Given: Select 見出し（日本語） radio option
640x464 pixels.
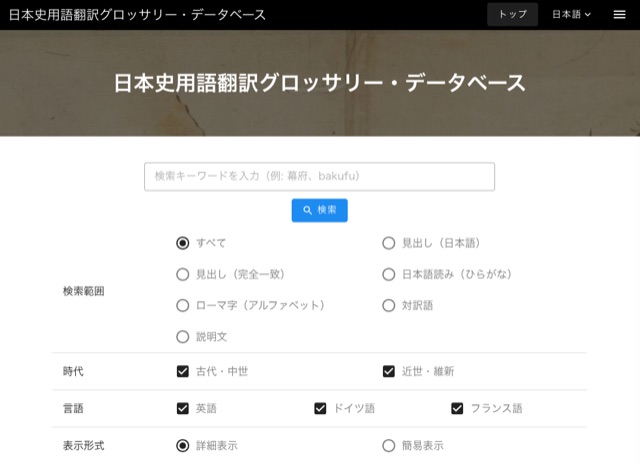Looking at the screenshot, I should point(389,243).
